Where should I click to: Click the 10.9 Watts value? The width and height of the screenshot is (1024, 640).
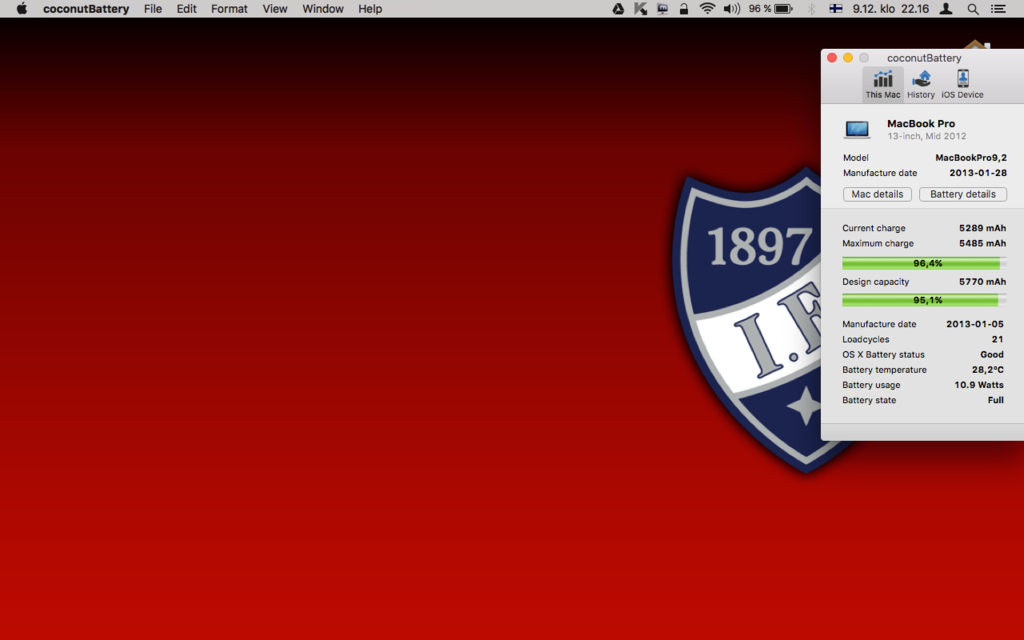click(979, 385)
